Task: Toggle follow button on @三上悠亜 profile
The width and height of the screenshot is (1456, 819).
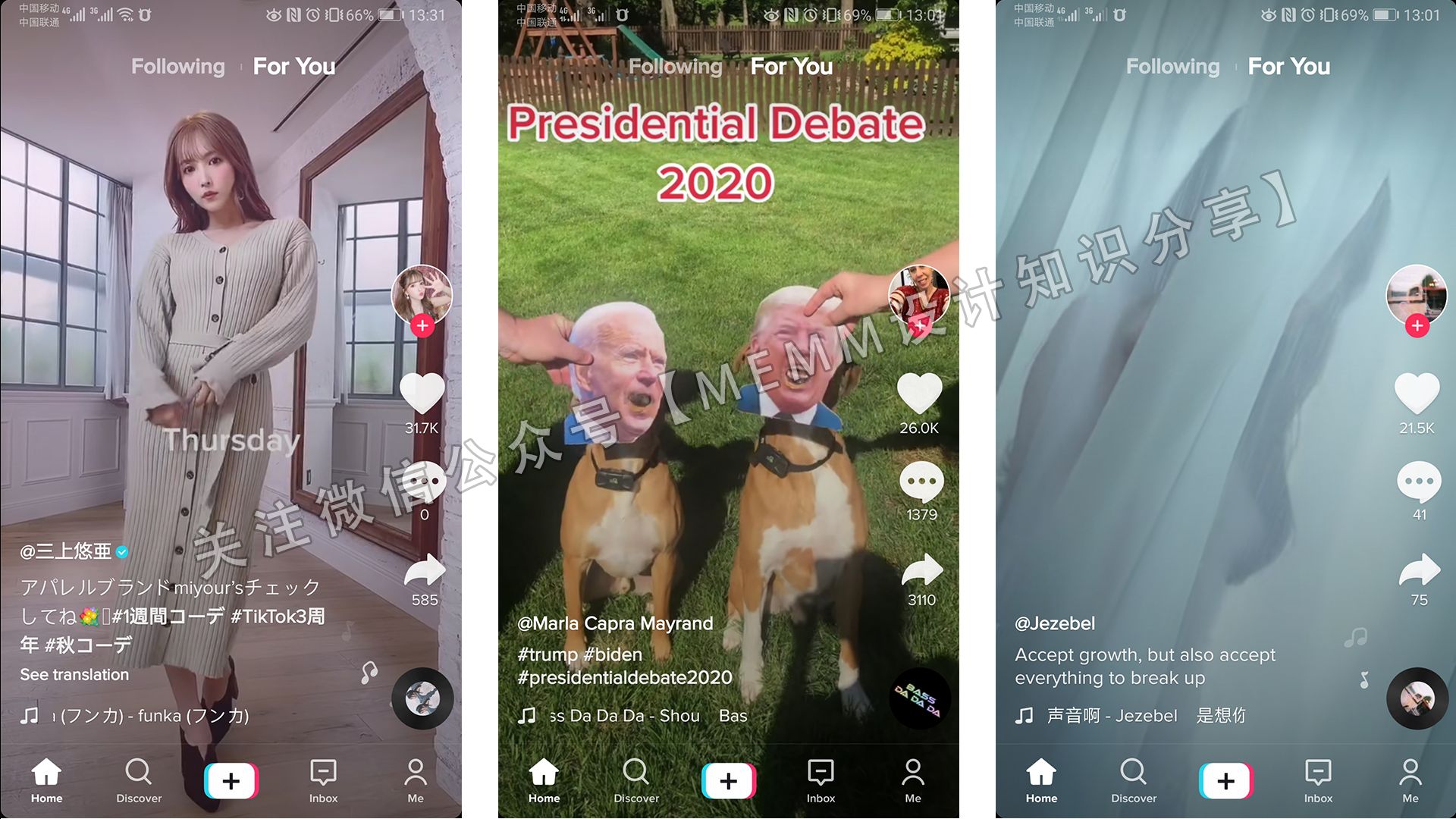Action: pos(421,325)
